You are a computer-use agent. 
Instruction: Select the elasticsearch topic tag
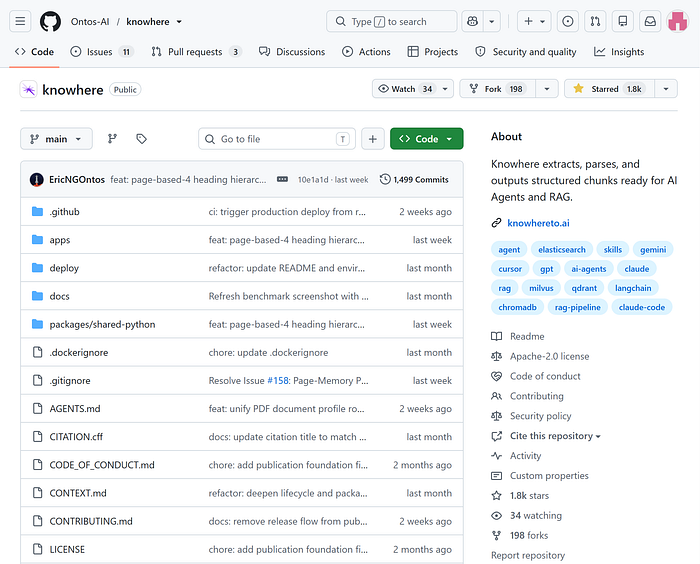pos(562,250)
